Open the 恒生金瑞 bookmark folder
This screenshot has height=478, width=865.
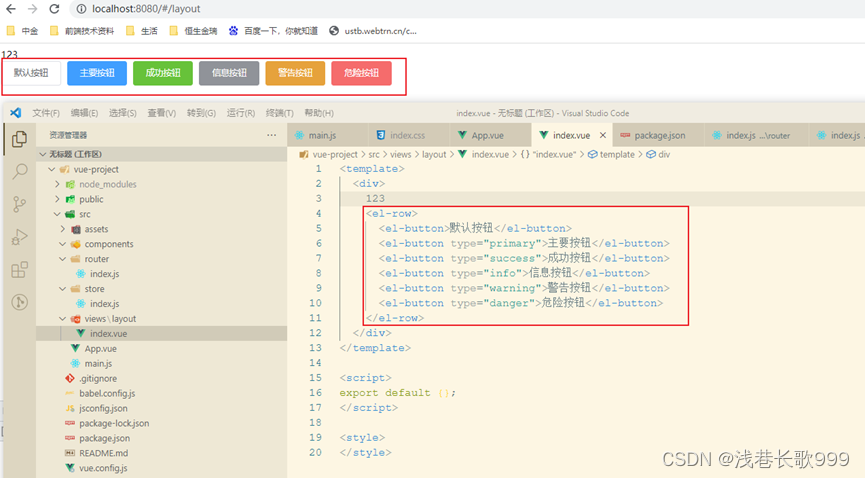coord(193,31)
